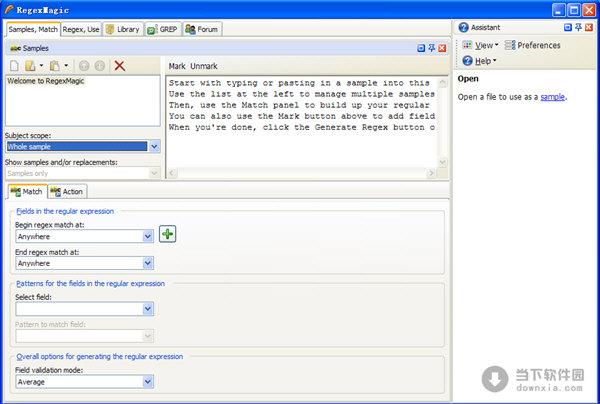600x404 pixels.
Task: Move sample down arrow button
Action: 99,66
